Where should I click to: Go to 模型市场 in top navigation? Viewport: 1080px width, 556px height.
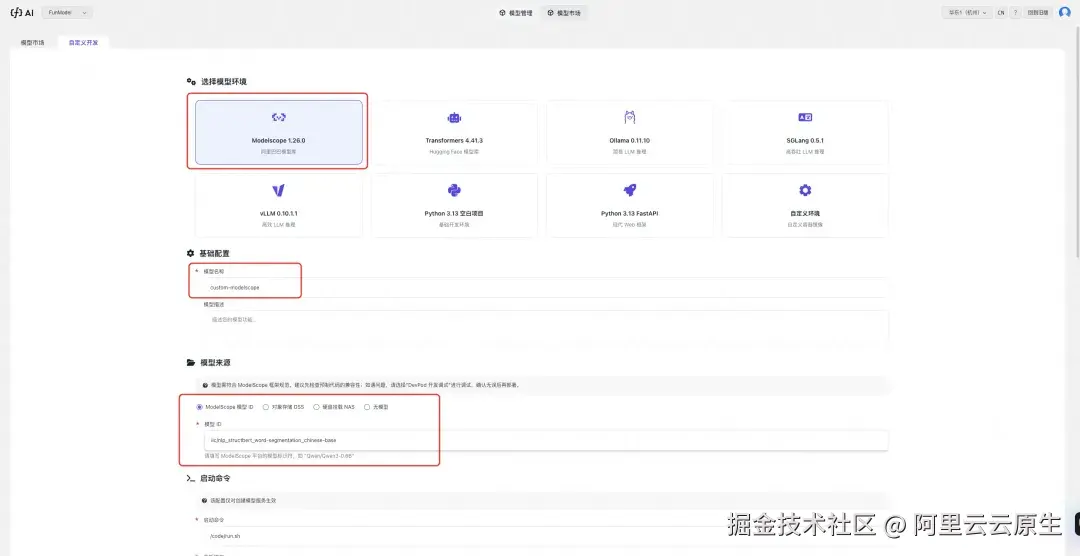pyautogui.click(x=564, y=13)
